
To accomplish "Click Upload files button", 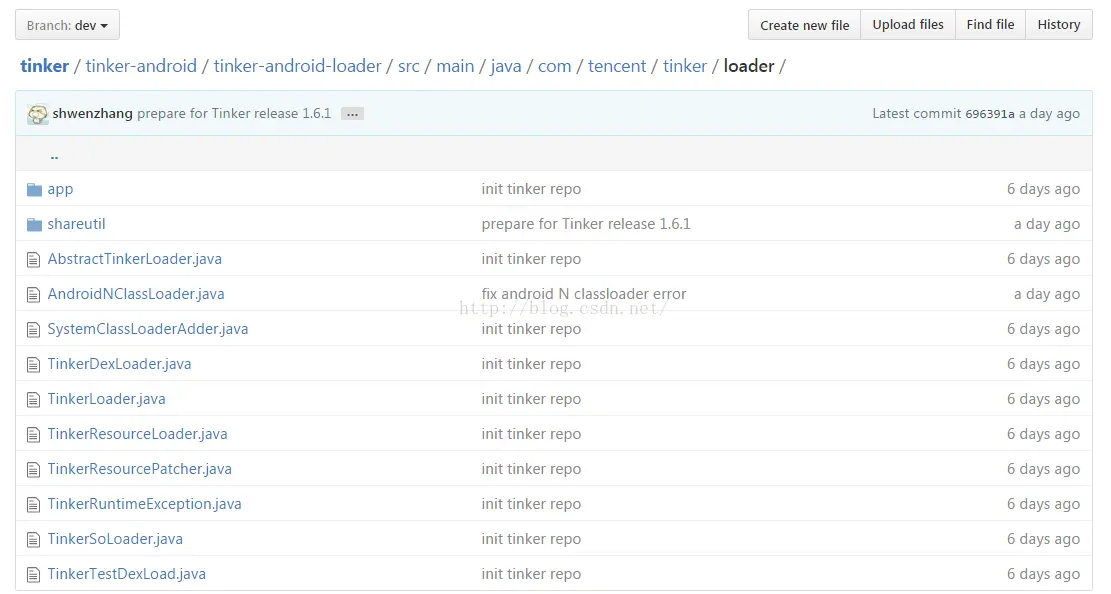I will [x=908, y=25].
